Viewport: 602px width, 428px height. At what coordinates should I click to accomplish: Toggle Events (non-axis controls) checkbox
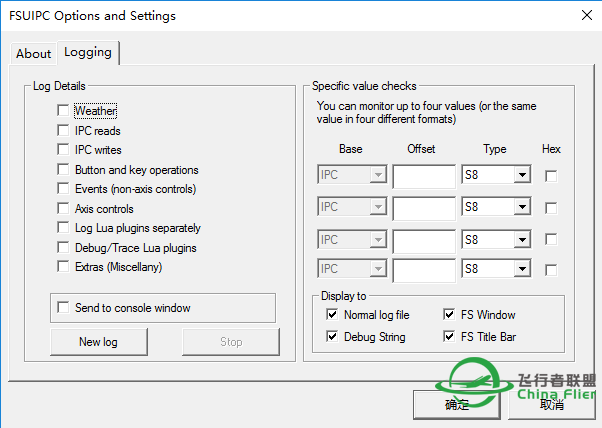(x=64, y=189)
